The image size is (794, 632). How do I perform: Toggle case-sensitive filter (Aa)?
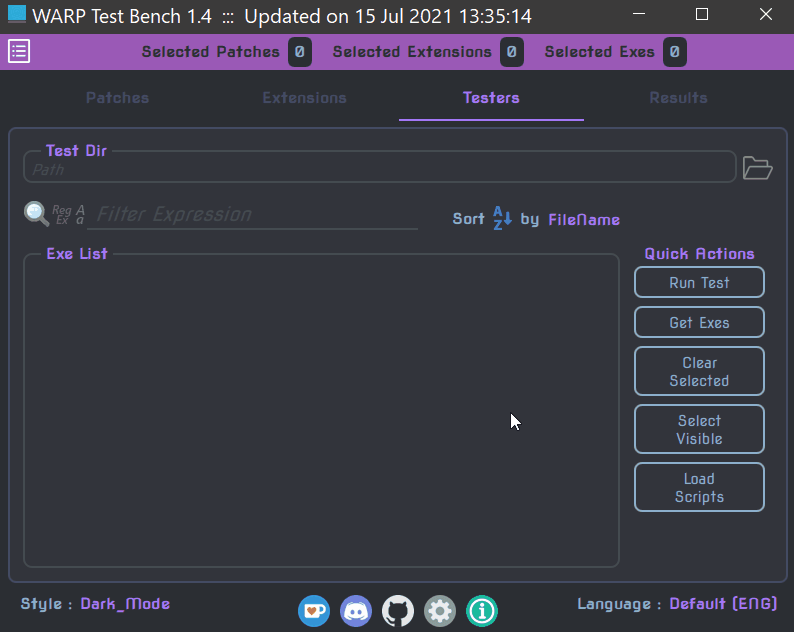click(80, 215)
